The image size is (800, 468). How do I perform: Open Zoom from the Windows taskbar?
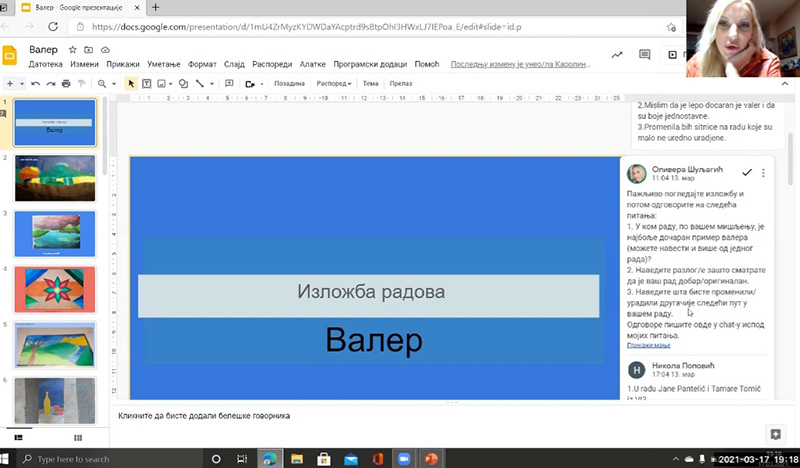404,459
